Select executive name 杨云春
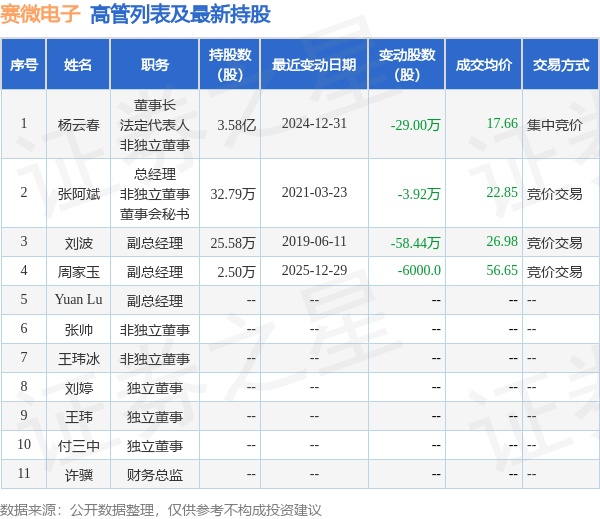The image size is (600, 519). (78, 125)
